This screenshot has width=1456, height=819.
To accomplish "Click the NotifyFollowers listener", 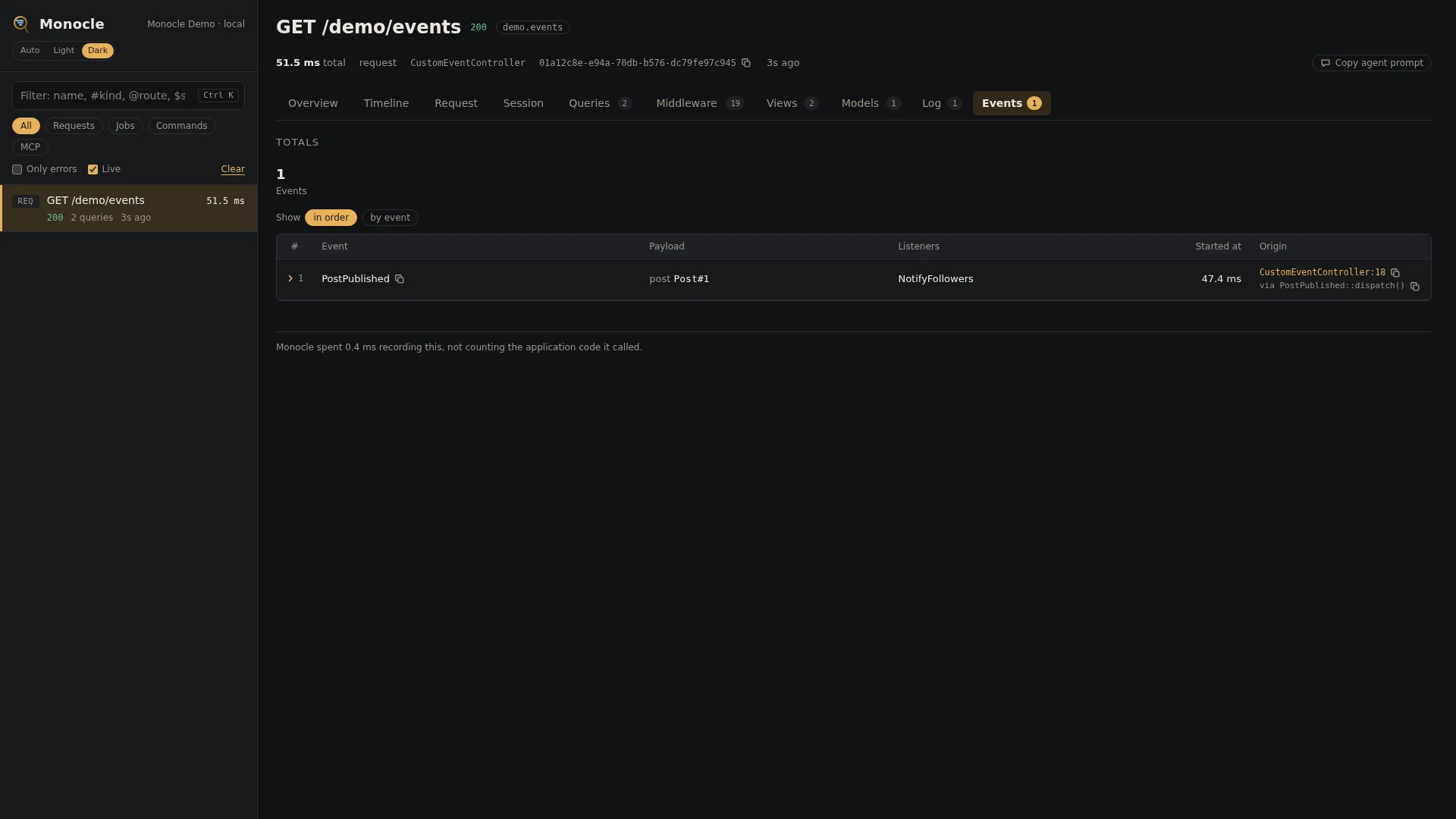I will 936,279.
